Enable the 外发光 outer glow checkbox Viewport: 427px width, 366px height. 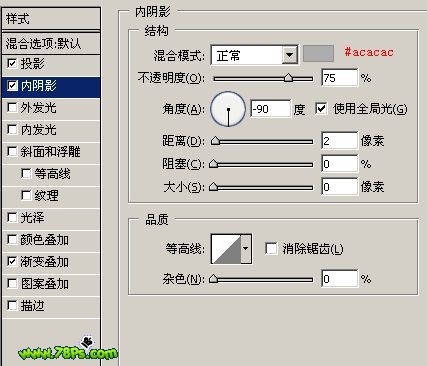coord(12,107)
